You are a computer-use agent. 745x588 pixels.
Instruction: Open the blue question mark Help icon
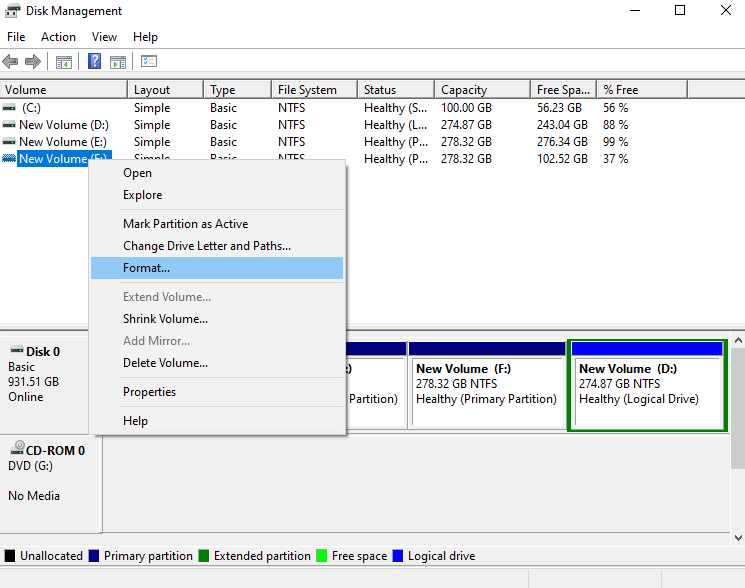tap(94, 61)
